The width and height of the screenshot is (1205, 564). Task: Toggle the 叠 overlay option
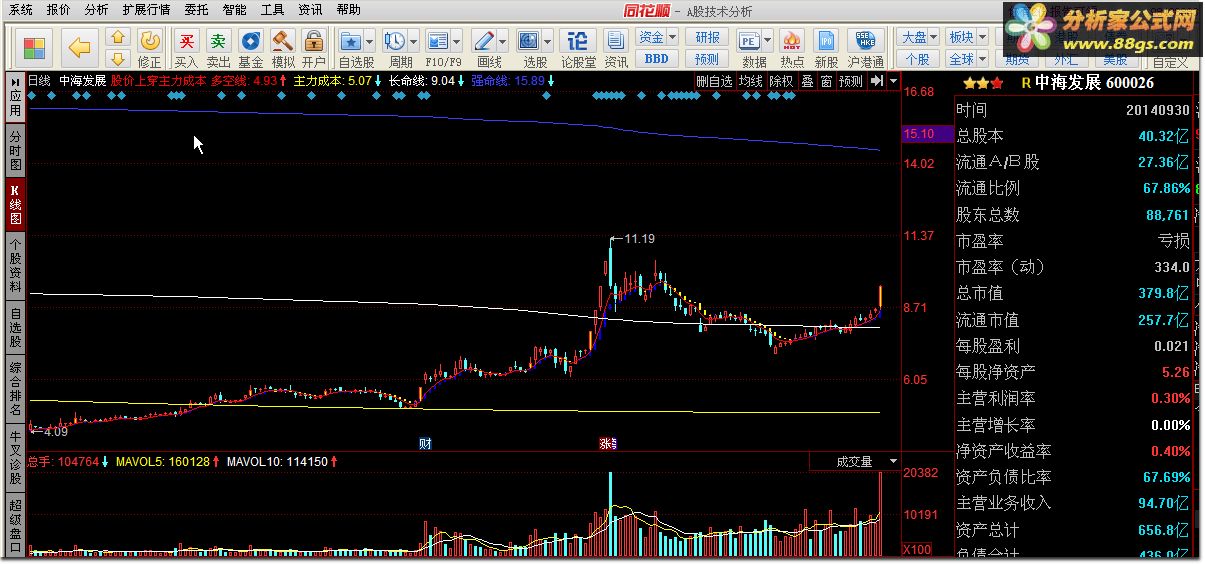click(807, 81)
